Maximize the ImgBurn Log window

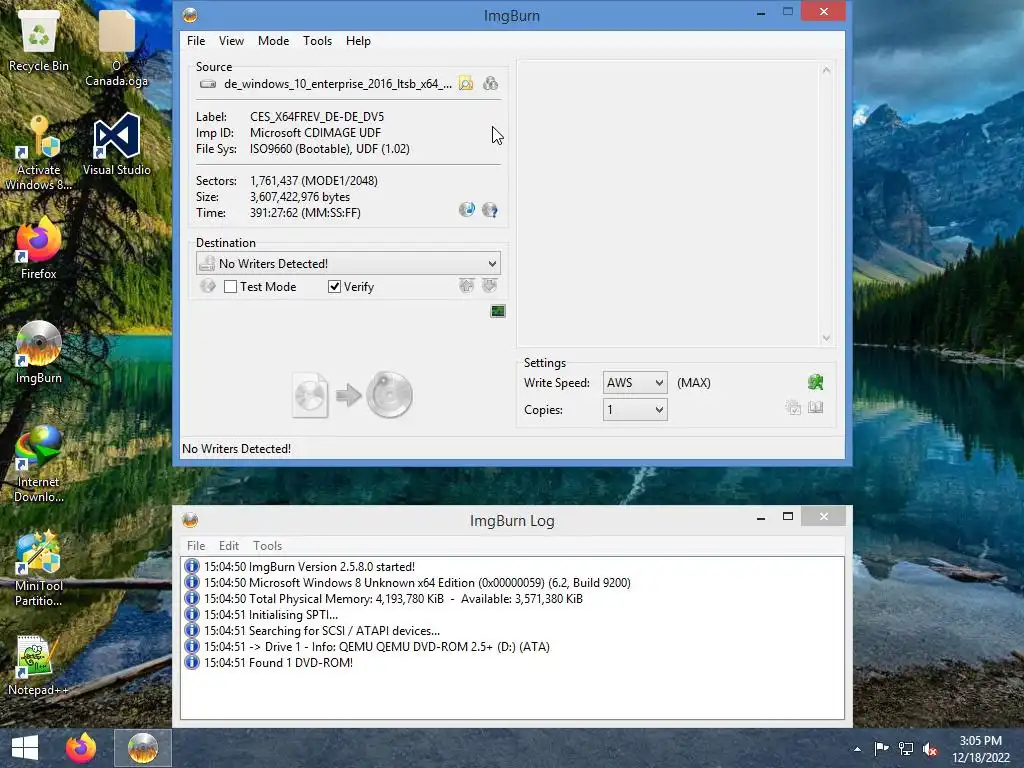[788, 517]
